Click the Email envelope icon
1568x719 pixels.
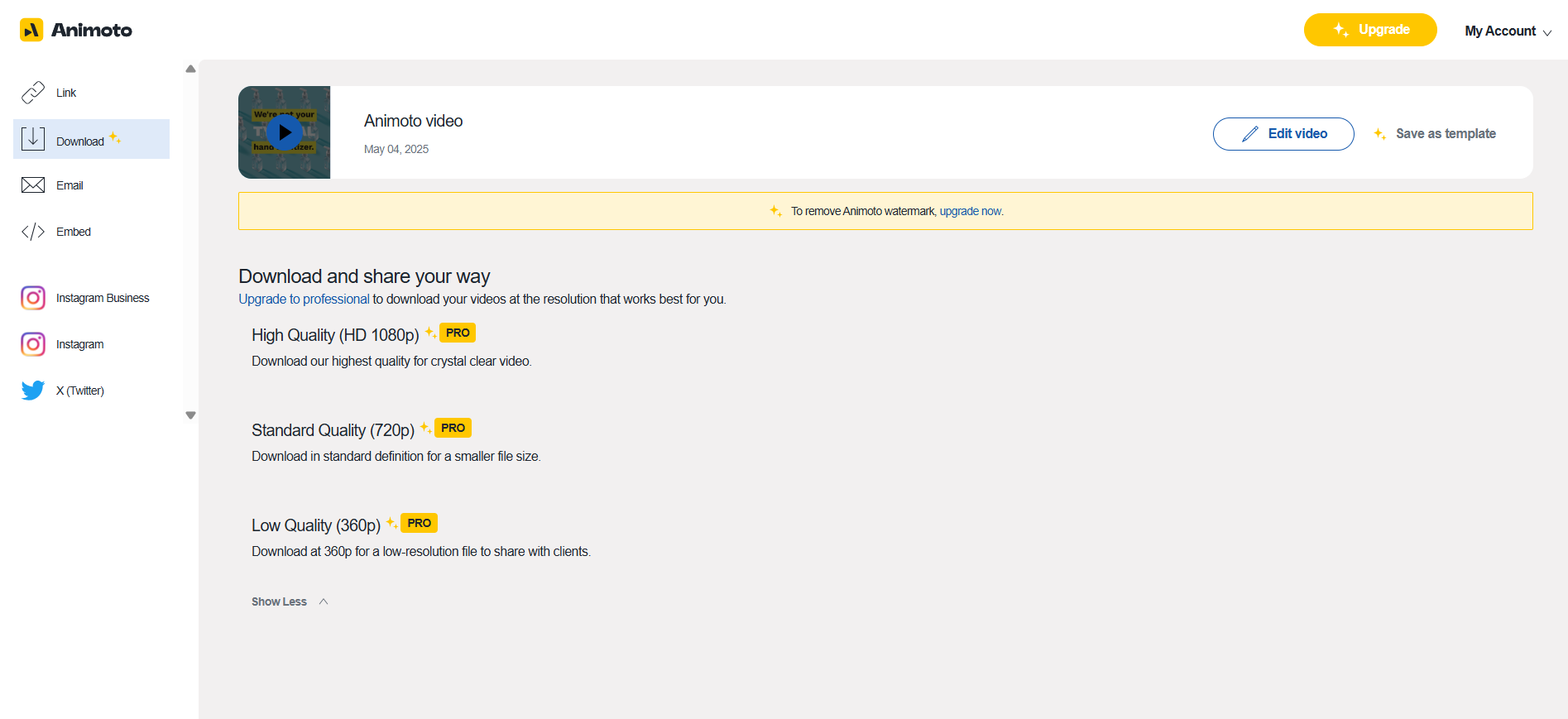click(x=33, y=185)
